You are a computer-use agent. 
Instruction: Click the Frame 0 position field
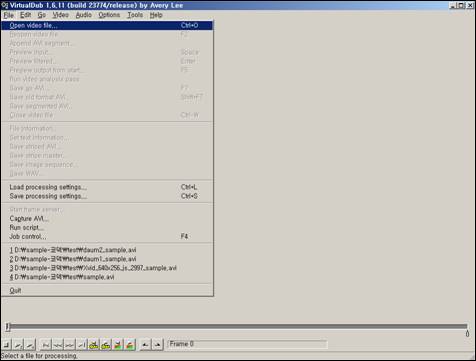247,344
